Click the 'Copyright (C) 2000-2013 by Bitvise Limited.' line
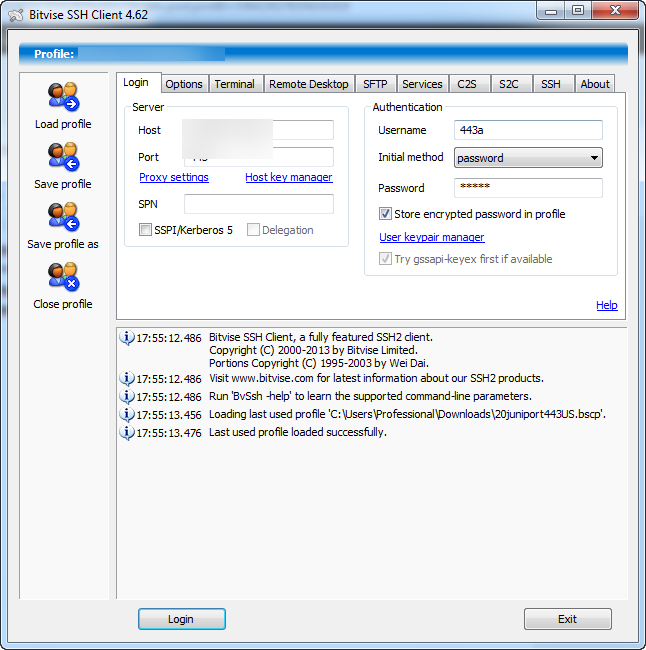This screenshot has height=650, width=646. tap(313, 350)
